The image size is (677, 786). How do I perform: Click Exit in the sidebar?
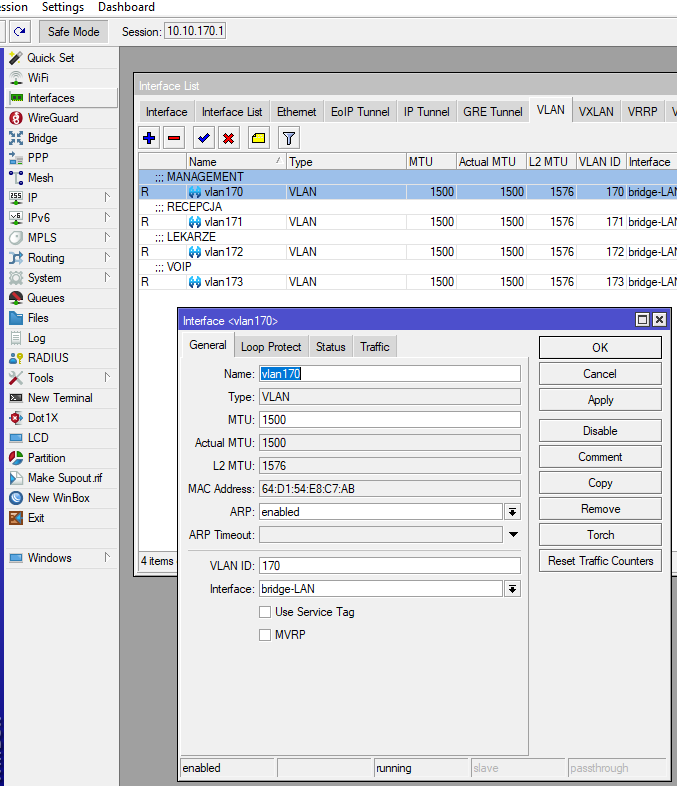pos(62,518)
